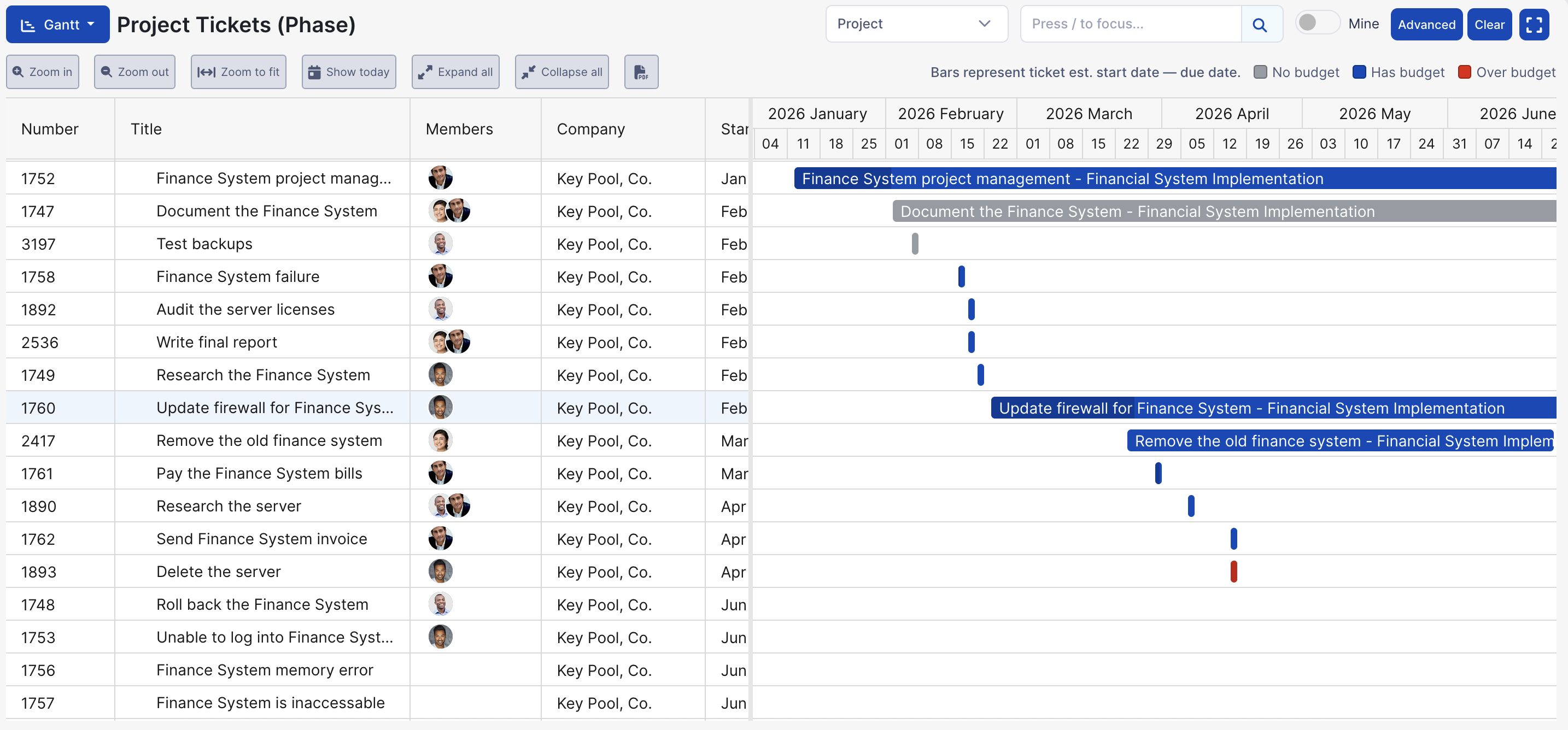Click member avatar in Remove the old finance system row

440,440
